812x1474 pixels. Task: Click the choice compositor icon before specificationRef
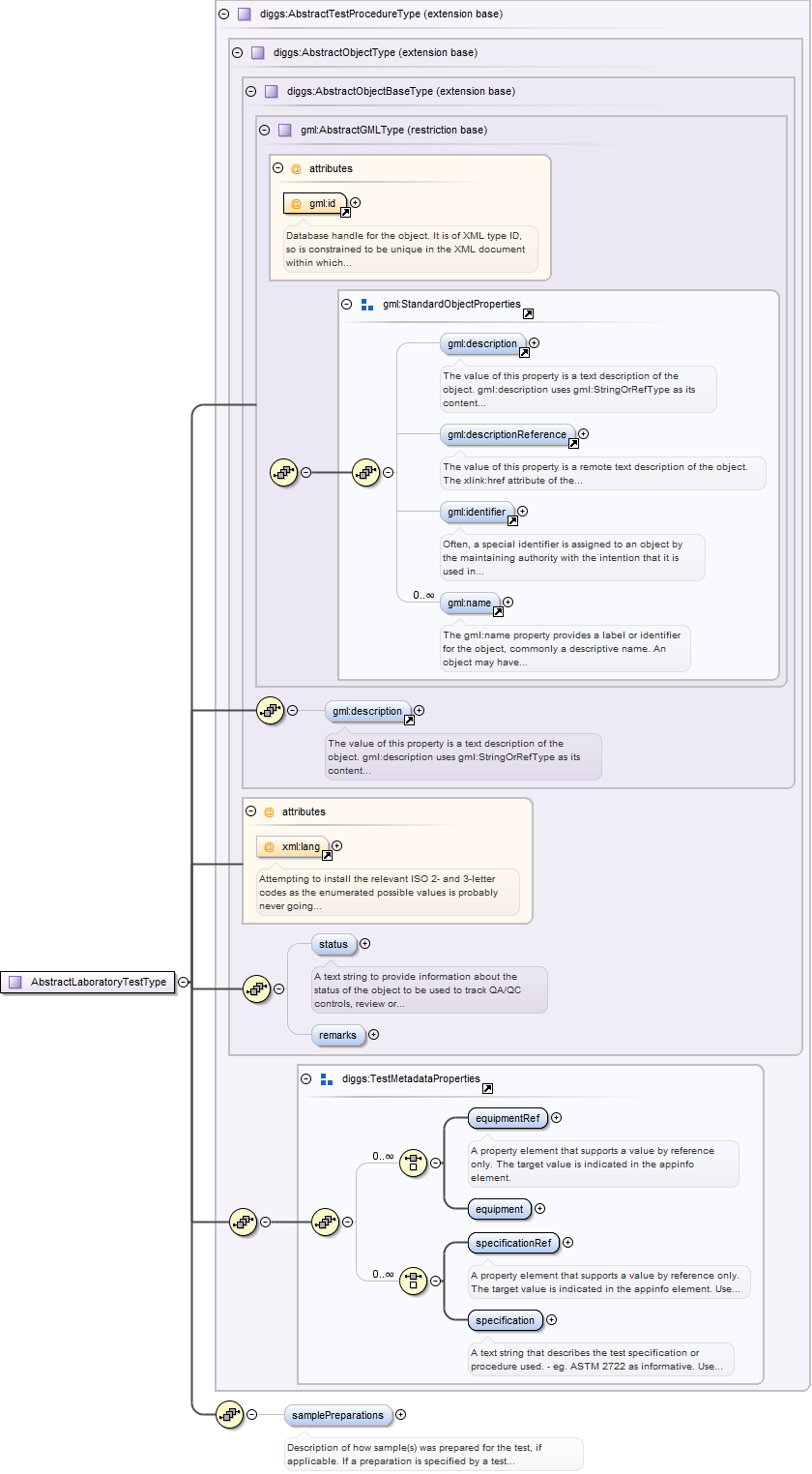tap(413, 1281)
